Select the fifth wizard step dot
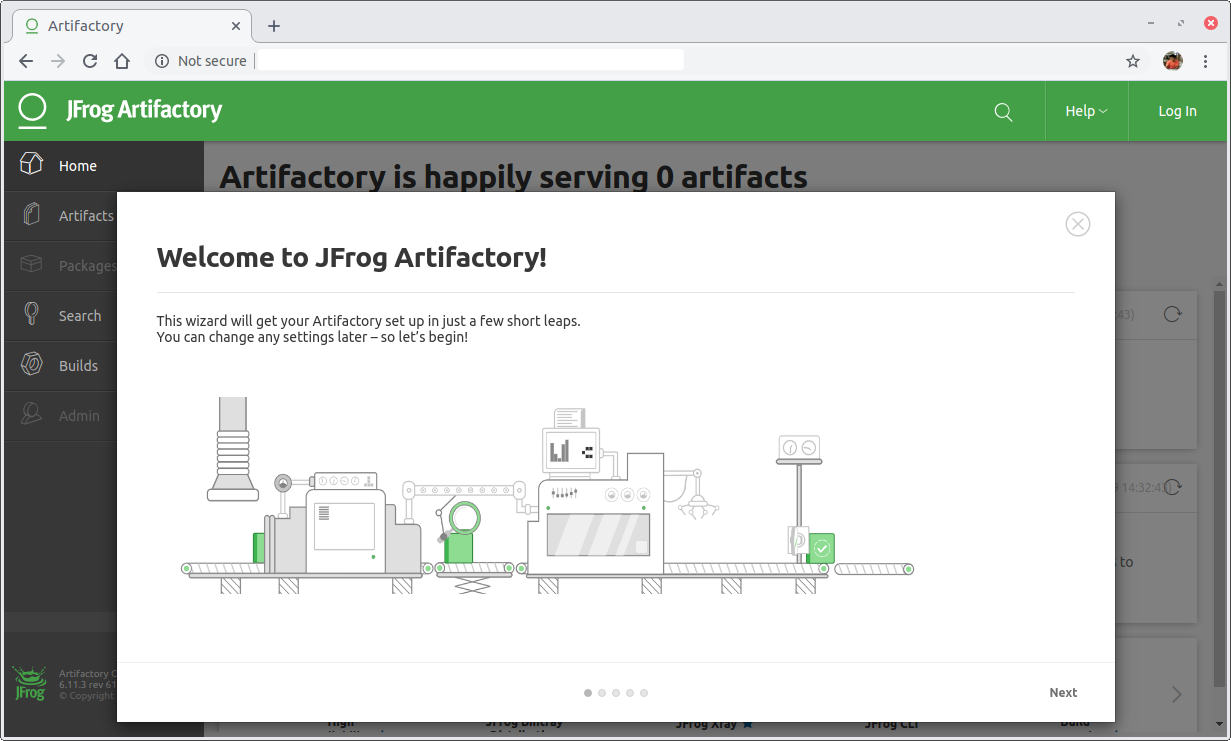1231x741 pixels. (644, 692)
